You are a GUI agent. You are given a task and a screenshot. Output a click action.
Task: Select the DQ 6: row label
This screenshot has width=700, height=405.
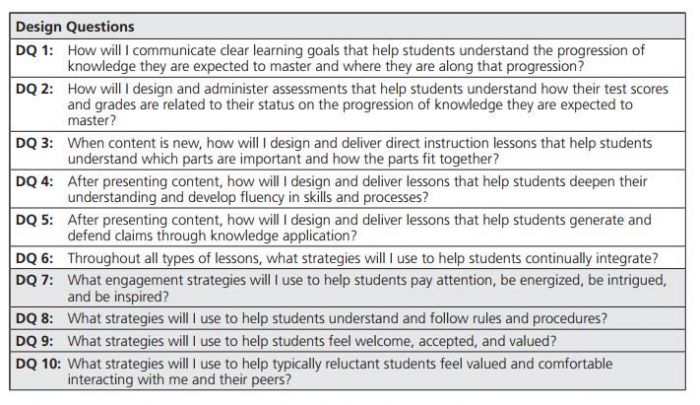[34, 258]
